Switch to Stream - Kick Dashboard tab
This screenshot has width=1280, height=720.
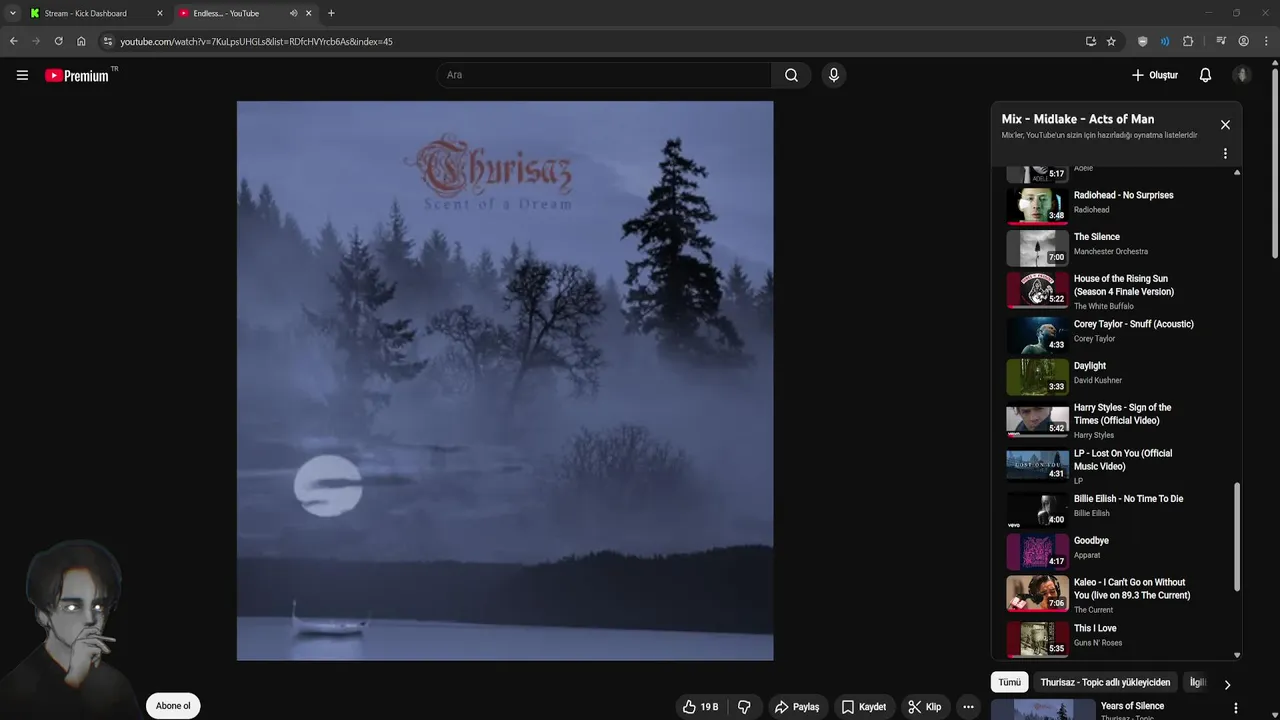[x=86, y=13]
